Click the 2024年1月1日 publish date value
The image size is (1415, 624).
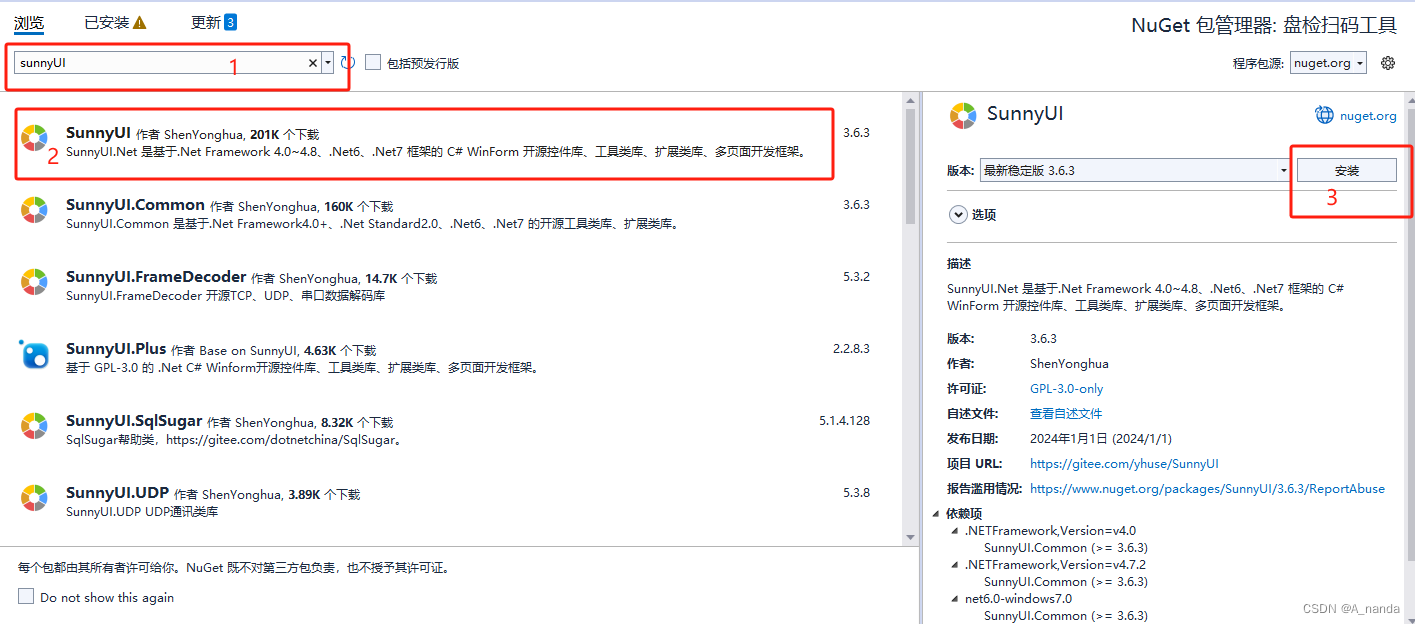point(1100,438)
